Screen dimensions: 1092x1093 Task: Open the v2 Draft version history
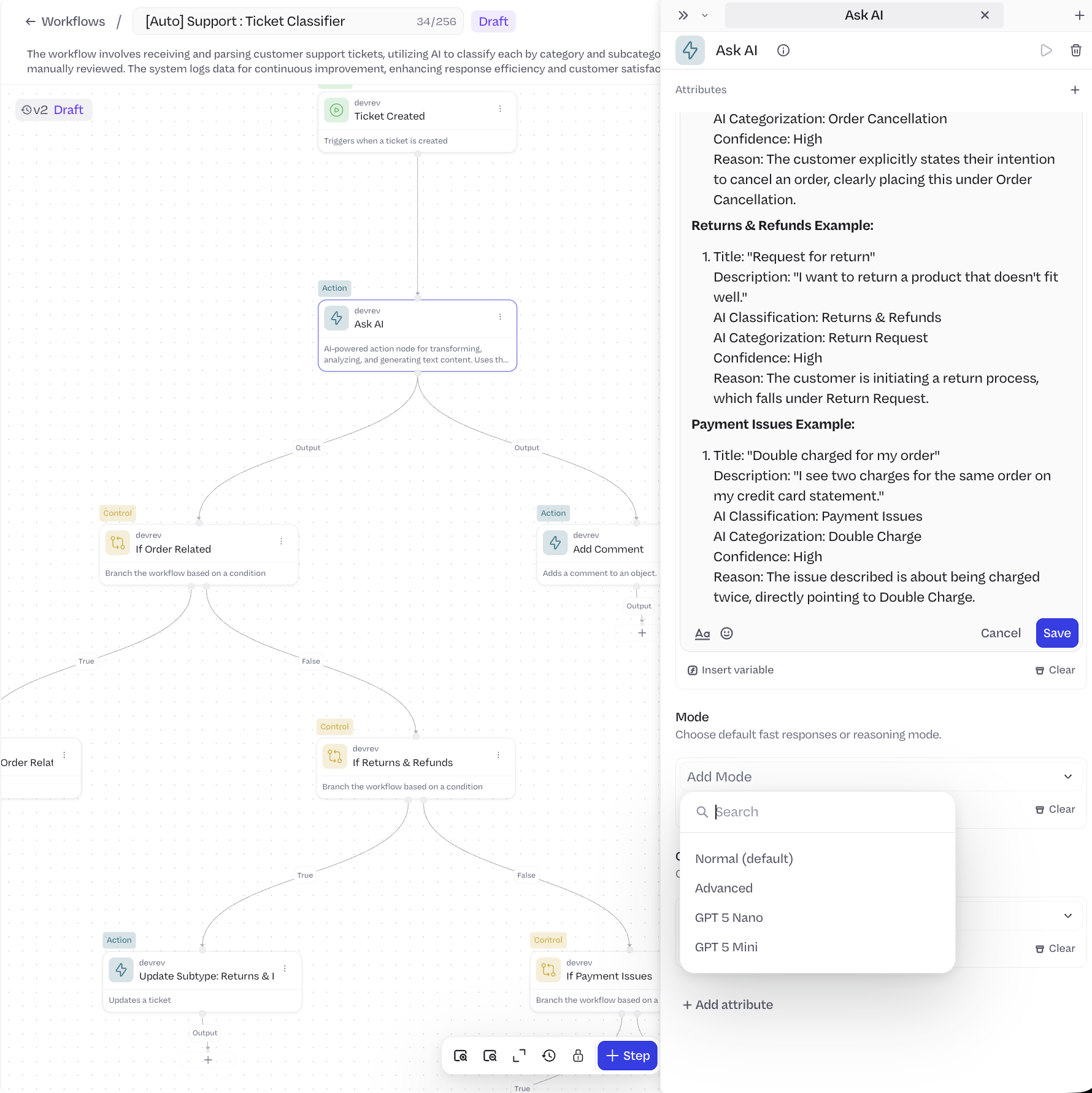pos(53,110)
